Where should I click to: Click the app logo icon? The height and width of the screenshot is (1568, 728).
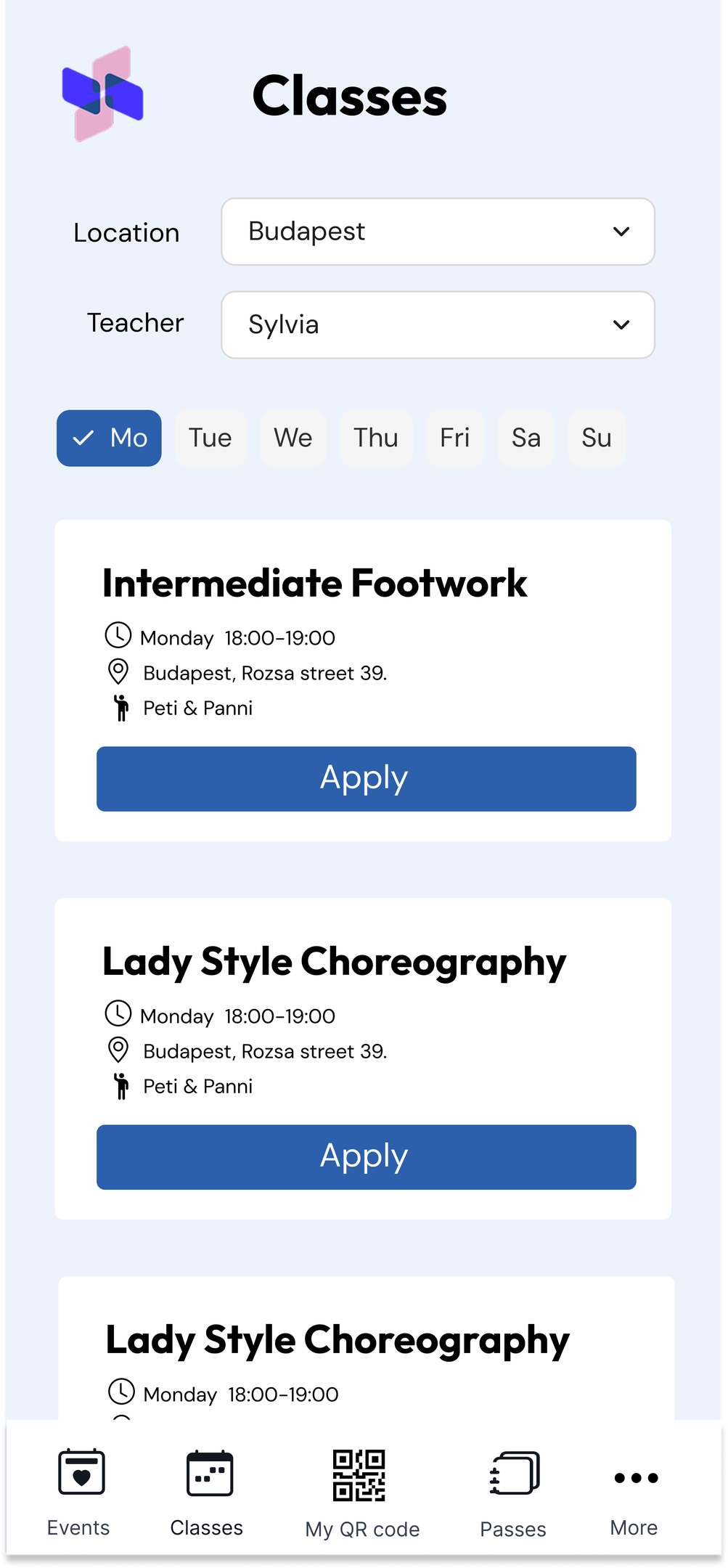(102, 94)
